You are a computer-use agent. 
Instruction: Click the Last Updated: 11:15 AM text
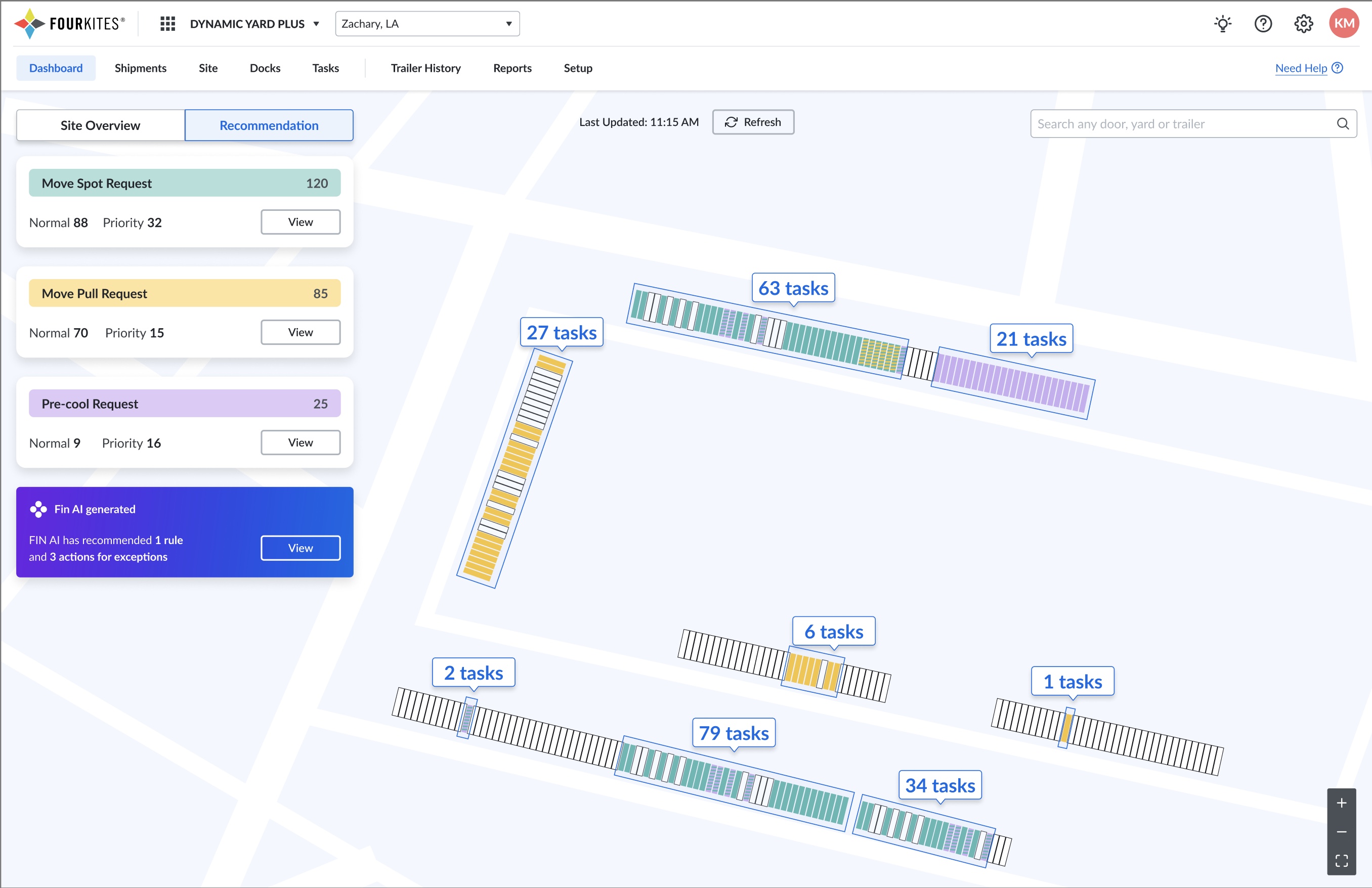pos(639,122)
